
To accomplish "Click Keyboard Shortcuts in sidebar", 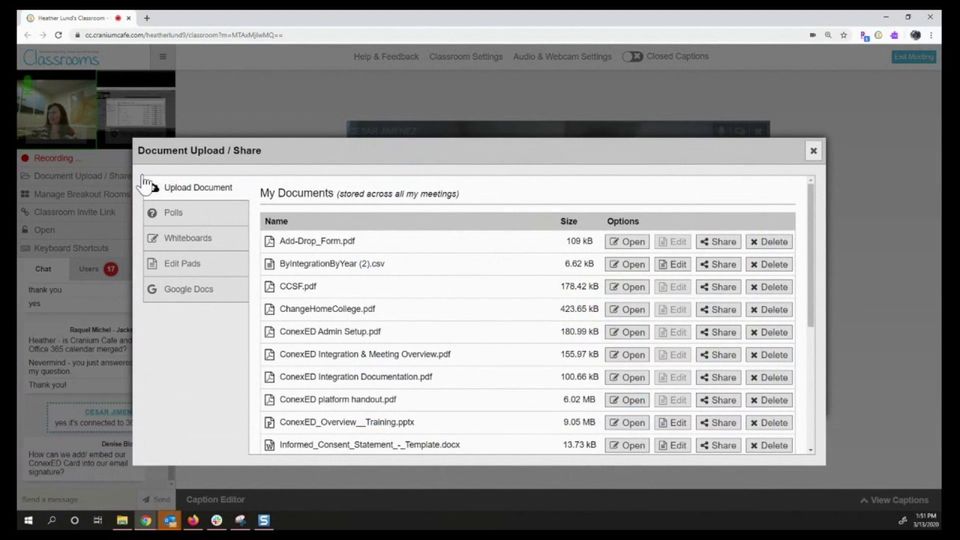I will tap(65, 248).
